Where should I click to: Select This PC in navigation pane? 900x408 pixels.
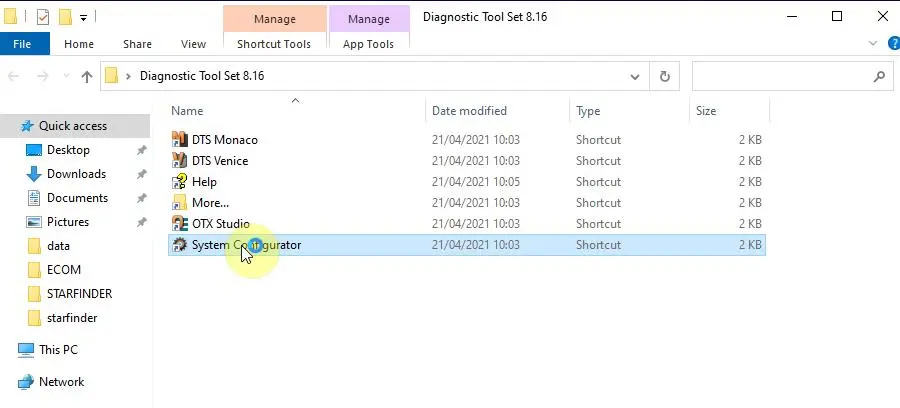pos(59,349)
